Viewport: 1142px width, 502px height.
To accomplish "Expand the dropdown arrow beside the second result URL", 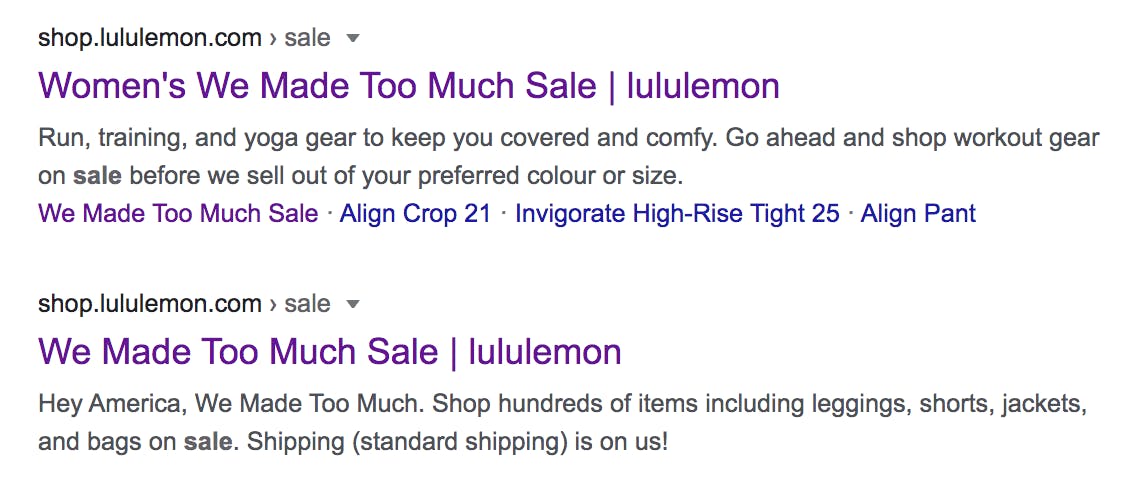I will click(x=352, y=305).
